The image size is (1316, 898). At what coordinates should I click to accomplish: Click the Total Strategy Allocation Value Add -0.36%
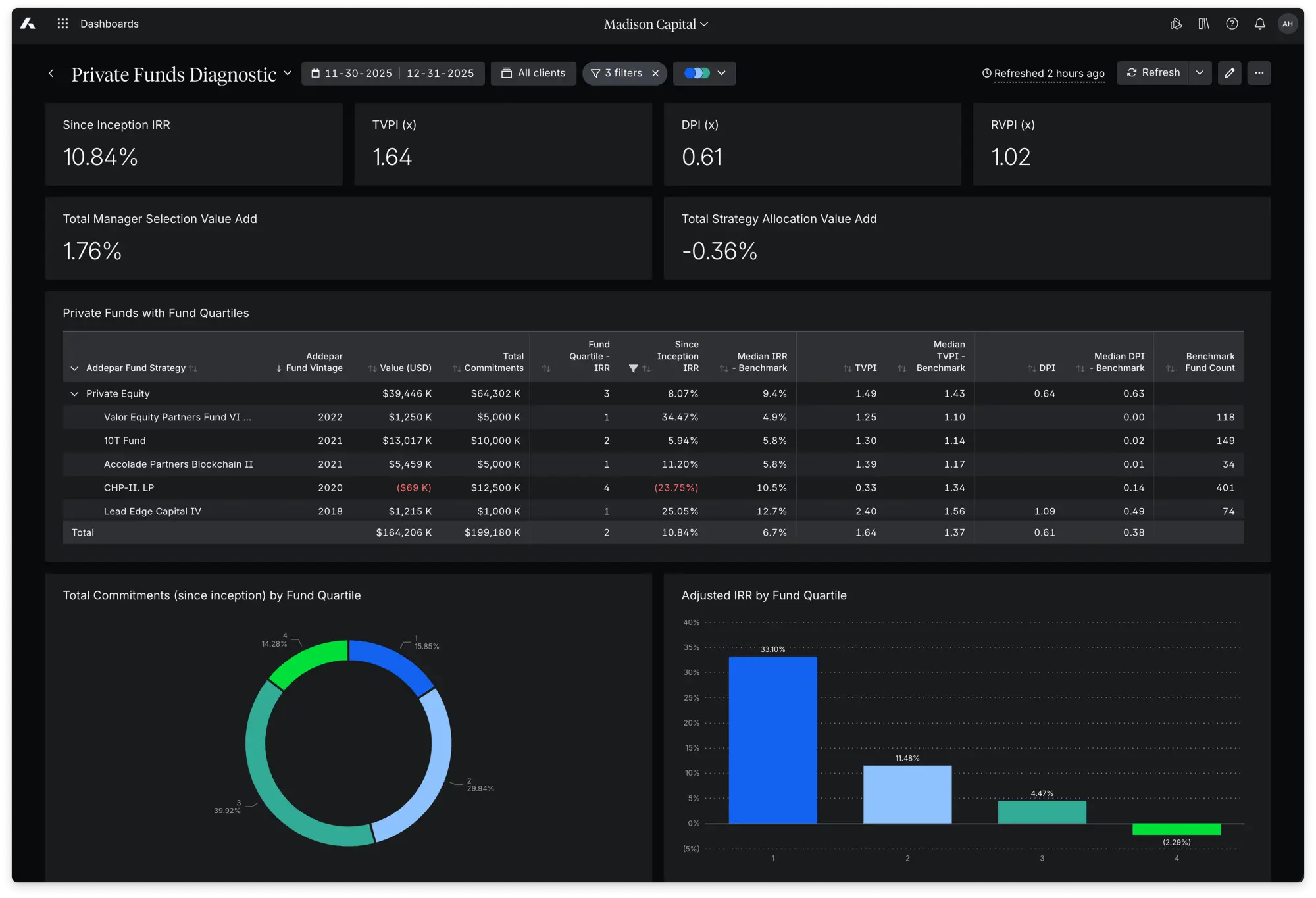[967, 238]
